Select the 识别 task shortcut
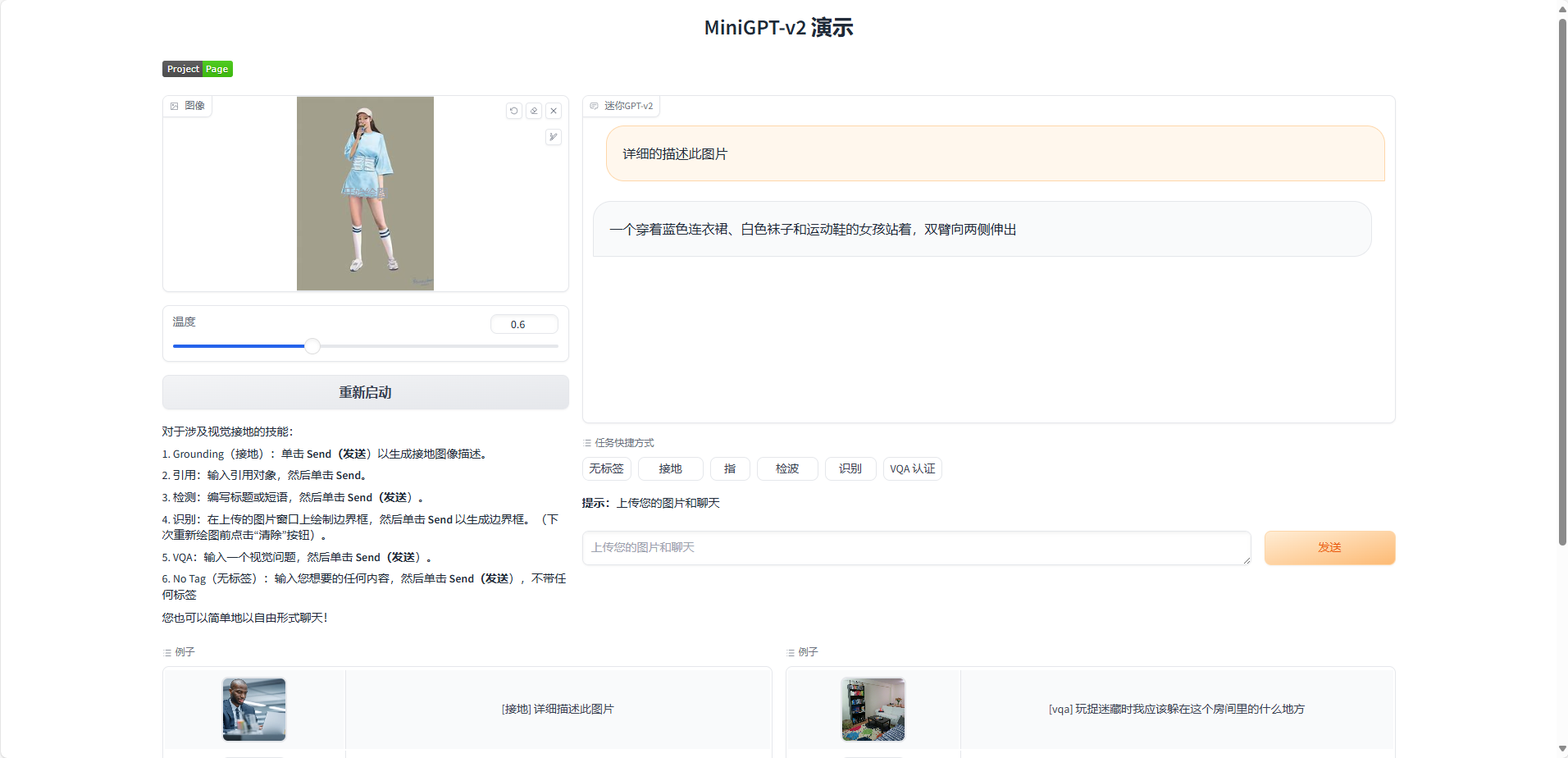This screenshot has height=758, width=1568. pyautogui.click(x=850, y=468)
